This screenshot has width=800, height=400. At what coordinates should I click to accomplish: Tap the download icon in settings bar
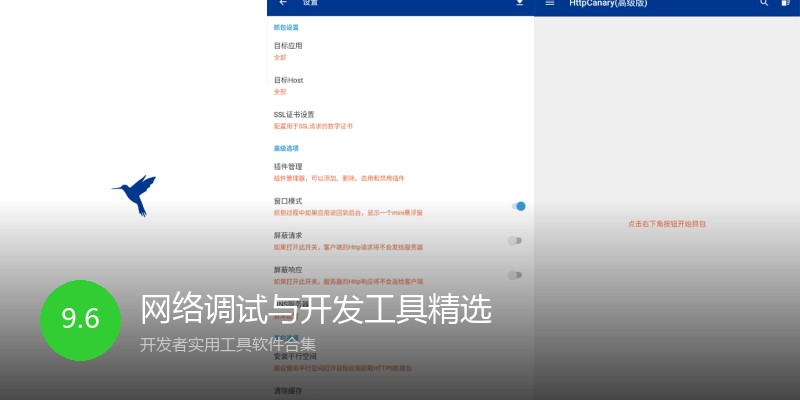[519, 3]
